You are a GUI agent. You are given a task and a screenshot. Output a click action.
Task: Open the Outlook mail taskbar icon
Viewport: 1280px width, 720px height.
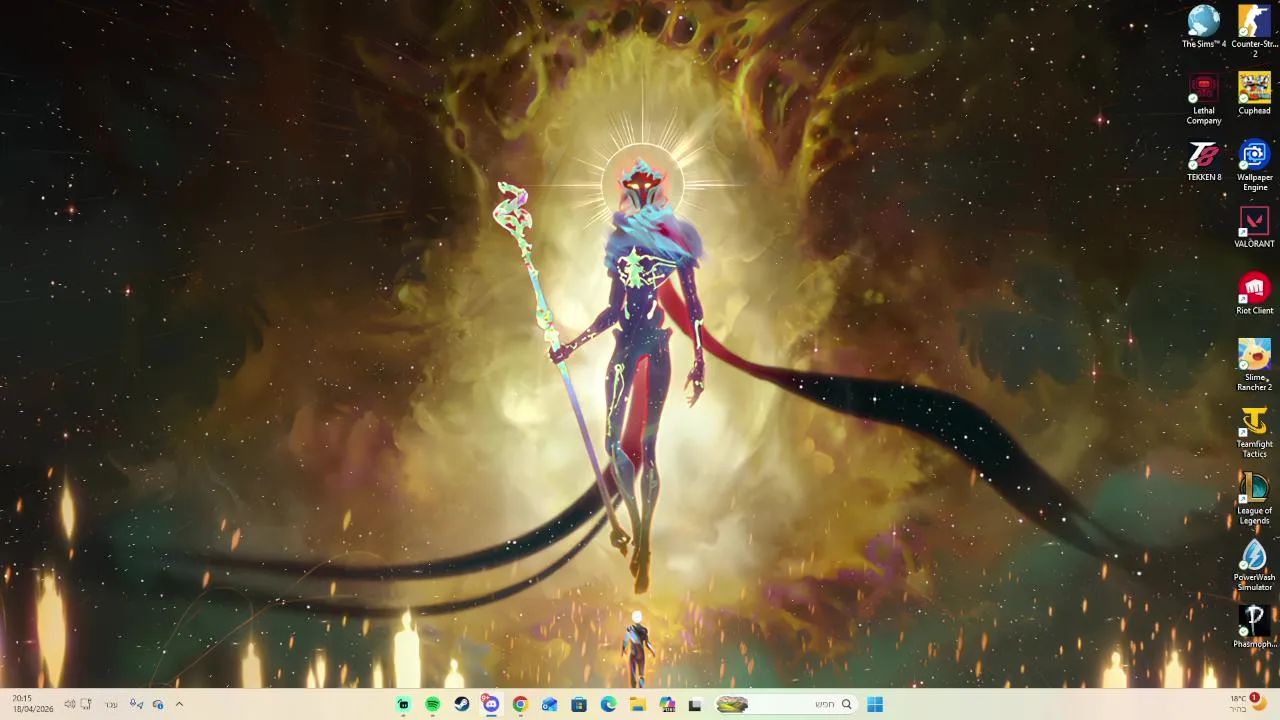pos(549,705)
